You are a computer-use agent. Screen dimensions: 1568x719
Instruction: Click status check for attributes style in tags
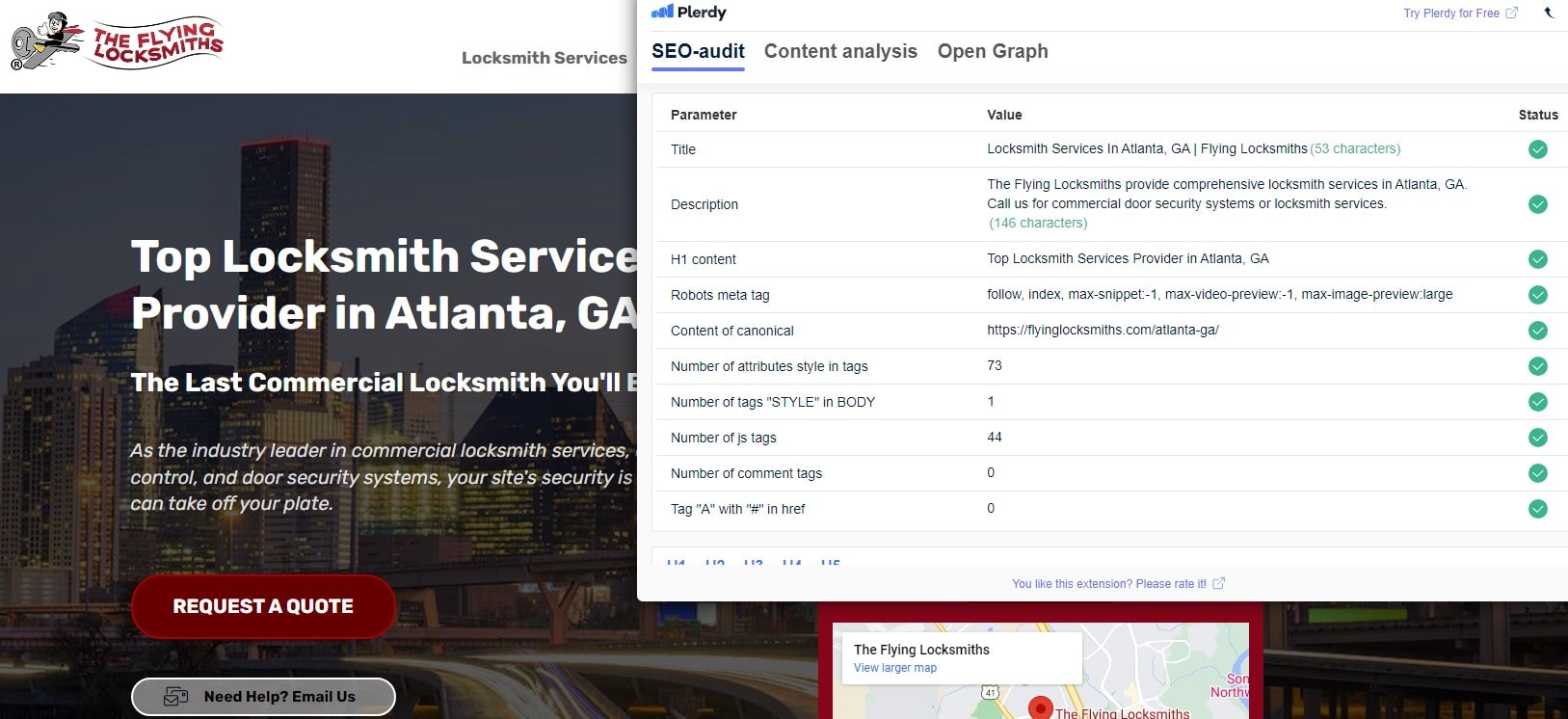[x=1538, y=366]
